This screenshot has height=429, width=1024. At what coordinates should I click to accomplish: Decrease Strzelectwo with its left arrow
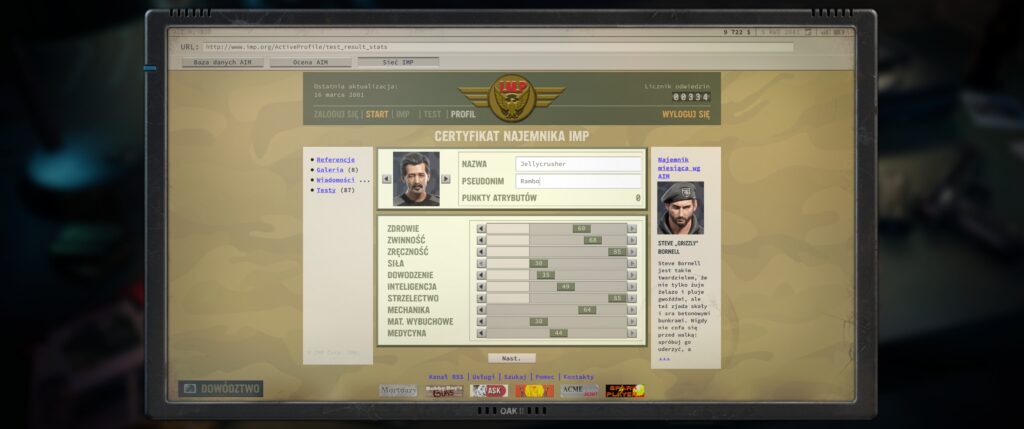pyautogui.click(x=481, y=298)
